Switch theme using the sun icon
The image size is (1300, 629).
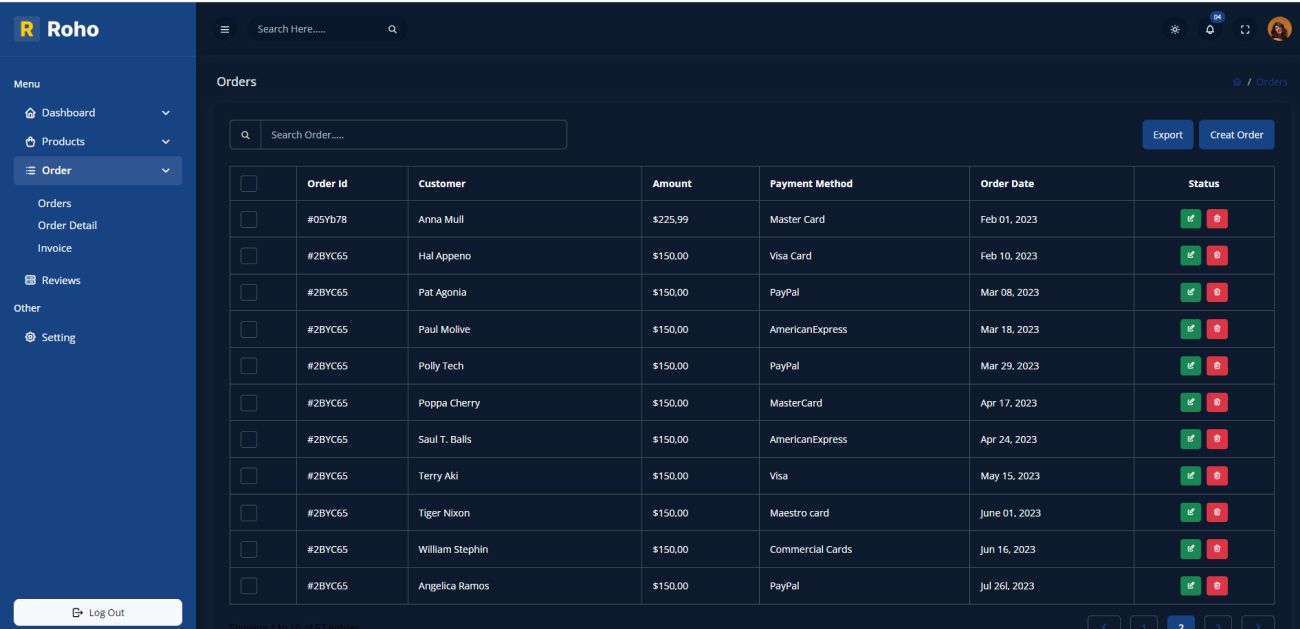pyautogui.click(x=1176, y=31)
